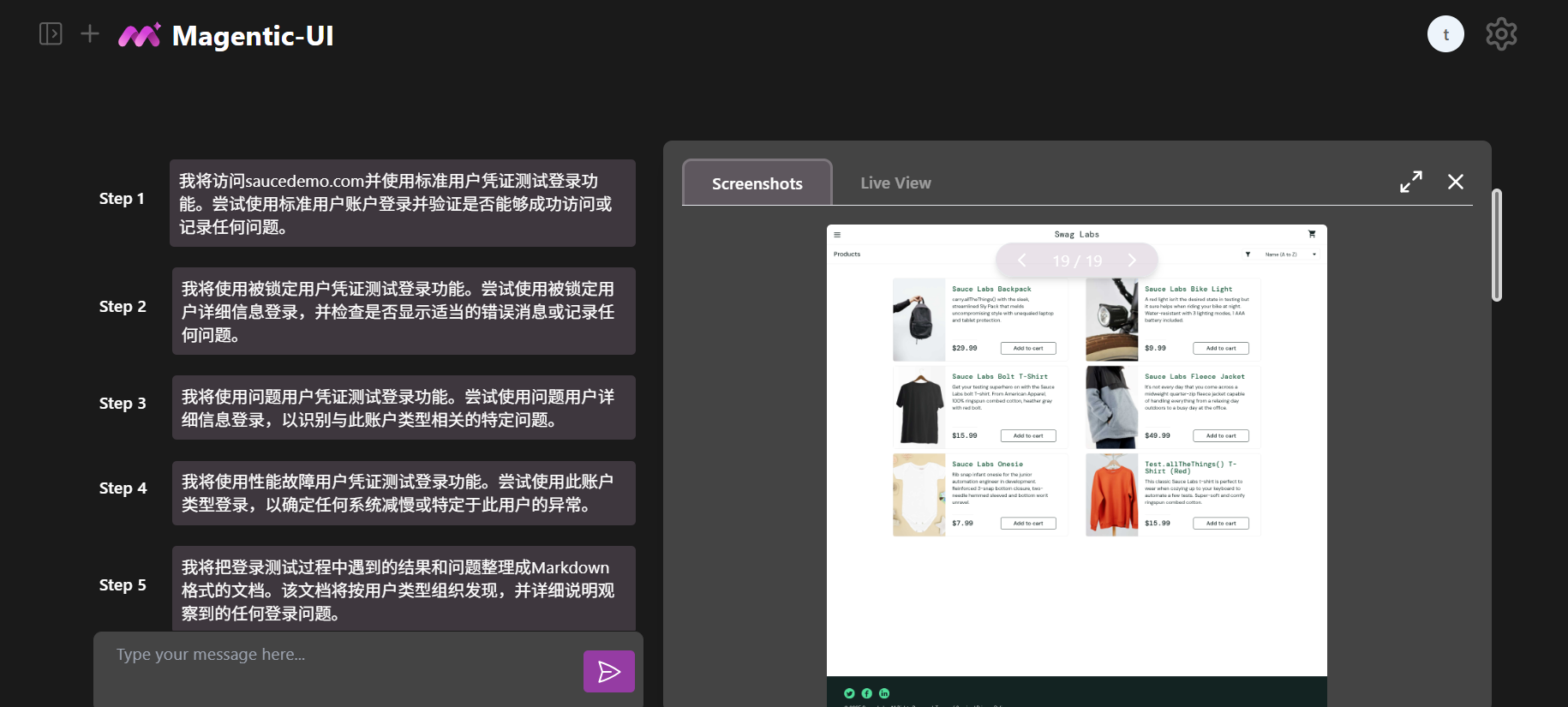Expand screenshot panel to fullscreen
The width and height of the screenshot is (1568, 707).
point(1411,182)
